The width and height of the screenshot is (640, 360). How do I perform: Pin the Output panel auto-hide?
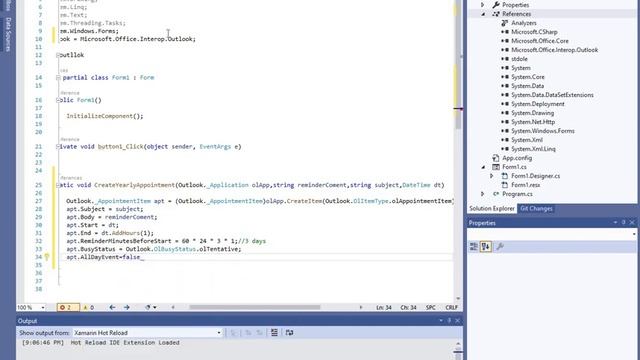pyautogui.click(x=449, y=321)
